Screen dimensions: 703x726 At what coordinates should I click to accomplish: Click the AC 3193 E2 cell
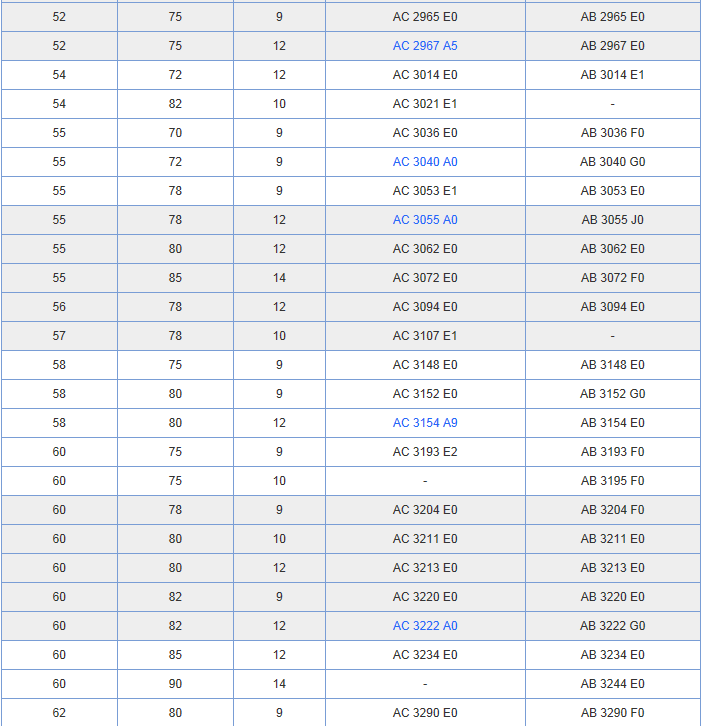425,452
